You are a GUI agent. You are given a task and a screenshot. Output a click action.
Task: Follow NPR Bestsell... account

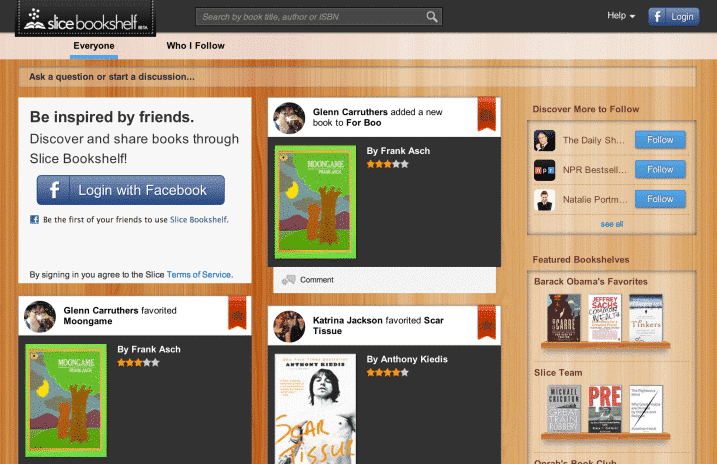pos(660,170)
